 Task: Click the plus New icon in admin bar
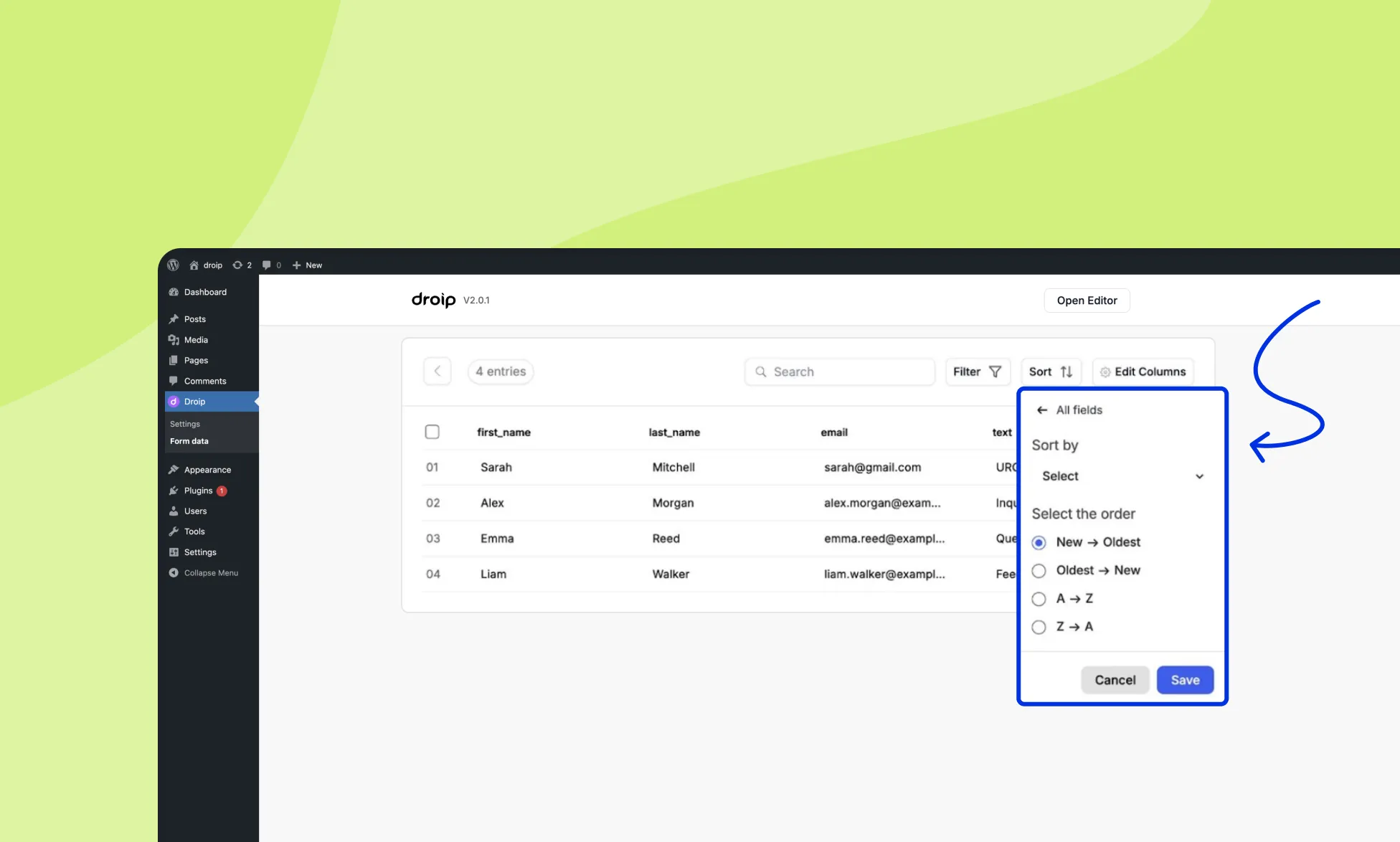(296, 265)
